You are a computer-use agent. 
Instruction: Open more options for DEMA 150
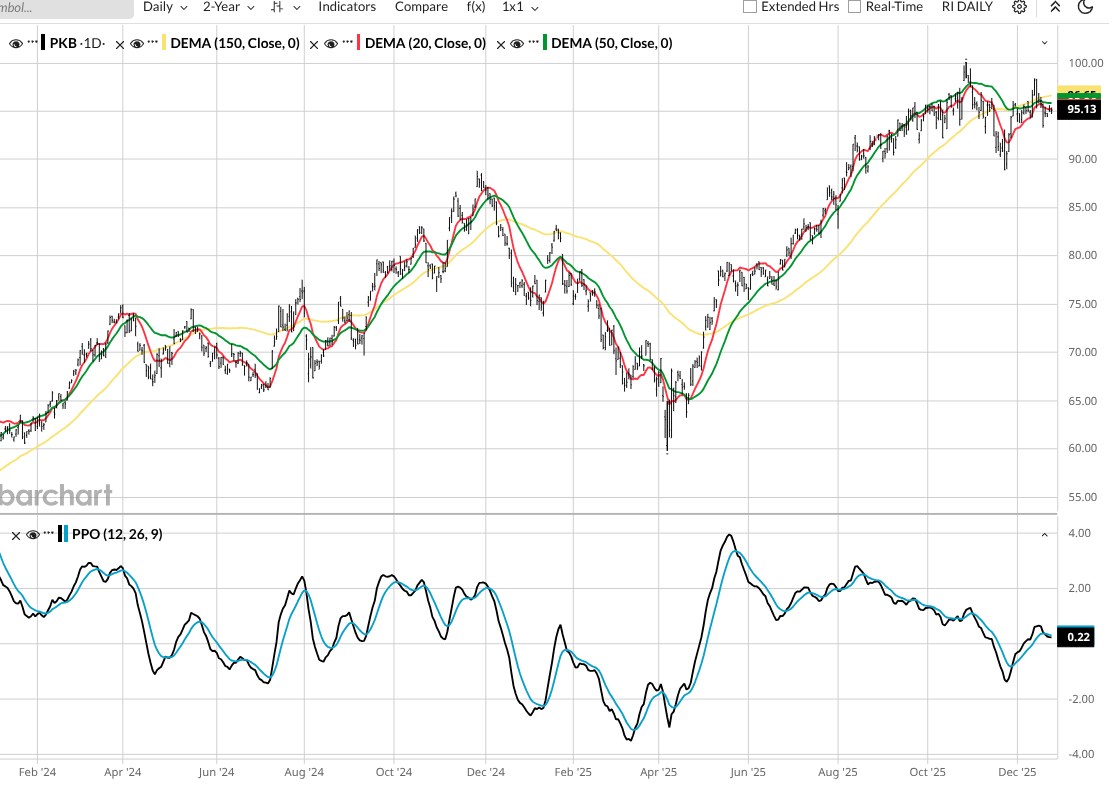pos(153,43)
